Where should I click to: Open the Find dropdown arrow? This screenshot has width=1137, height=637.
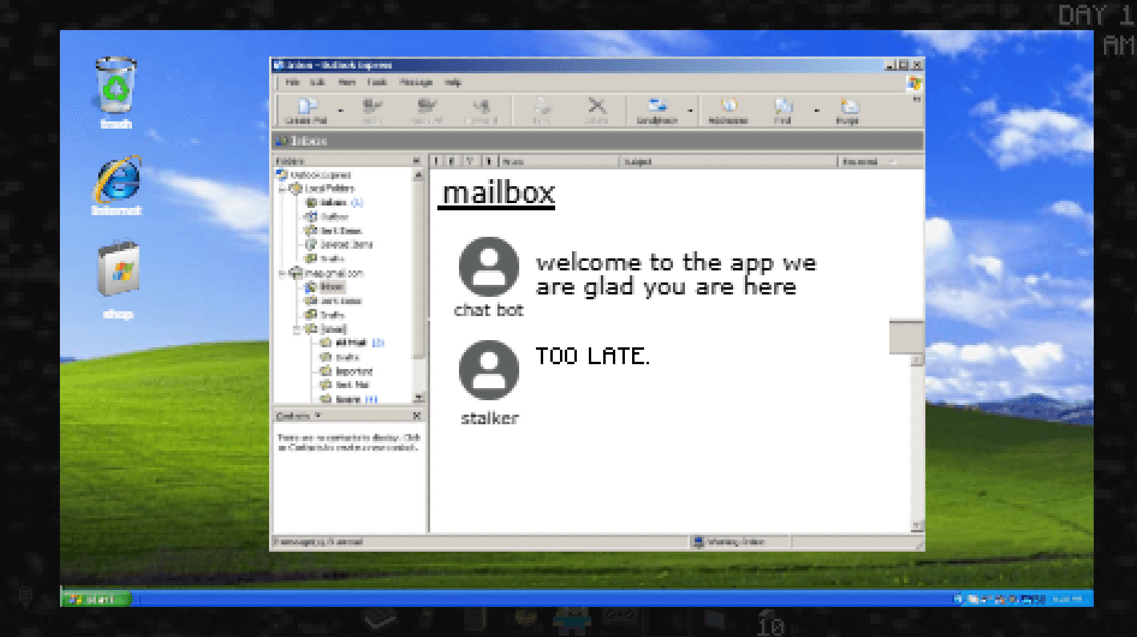coord(816,111)
